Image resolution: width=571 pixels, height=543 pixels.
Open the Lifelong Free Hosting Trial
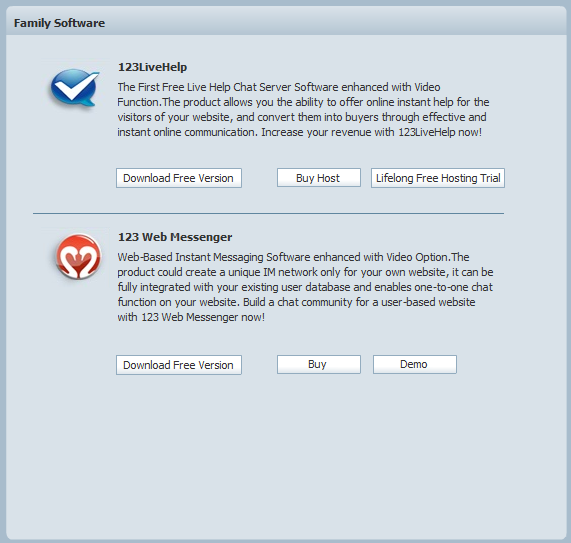coord(438,178)
